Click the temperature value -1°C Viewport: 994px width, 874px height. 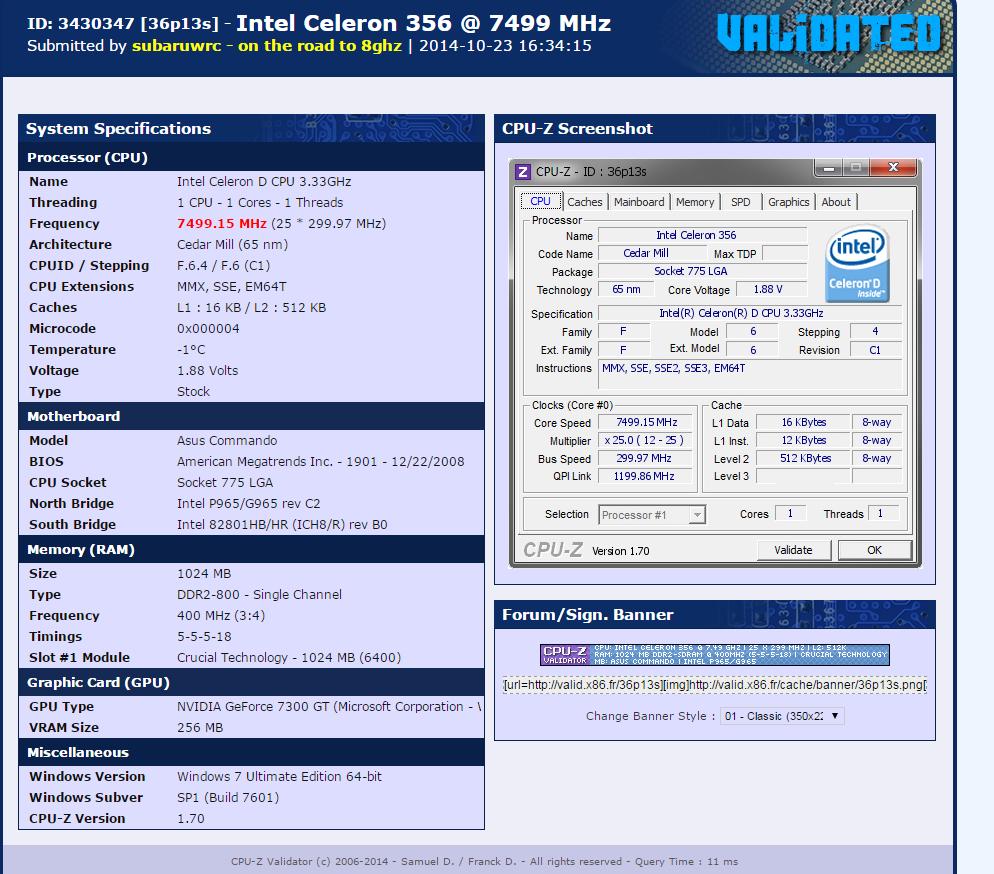tap(191, 350)
